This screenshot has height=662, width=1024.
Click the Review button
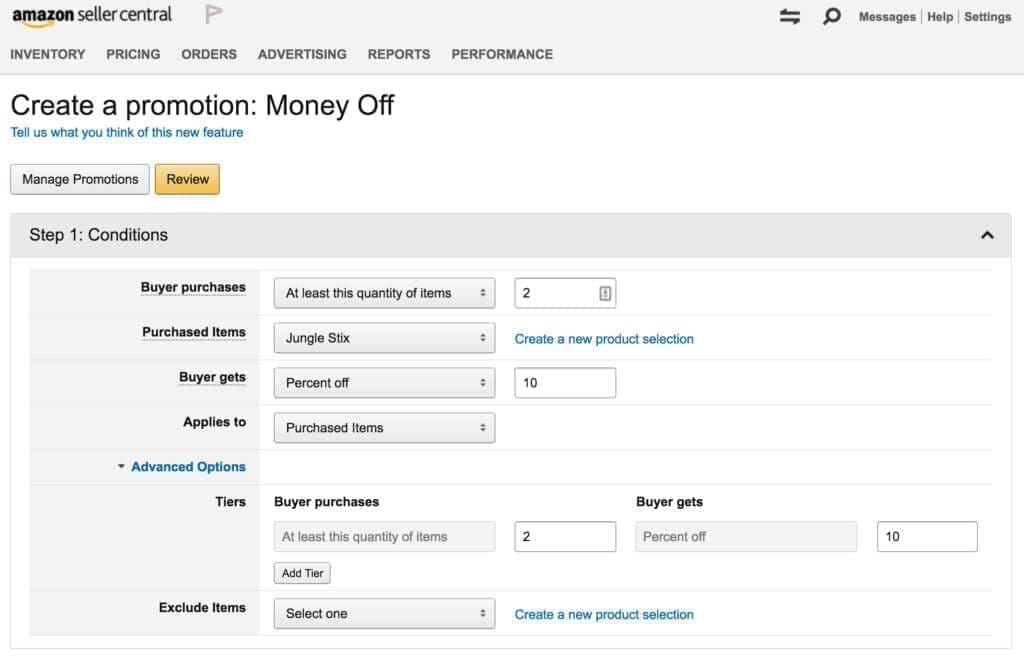coord(187,179)
